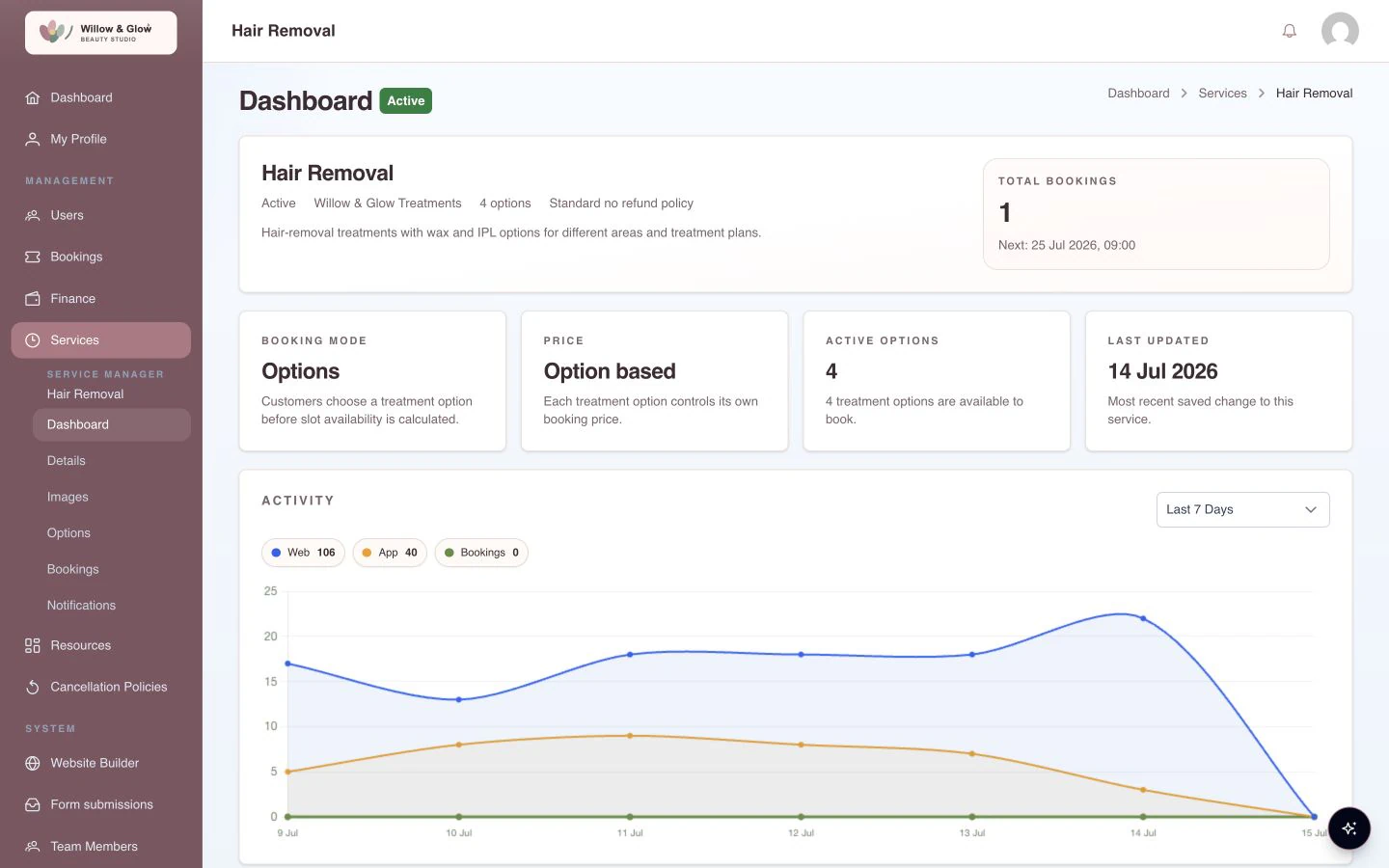Click the Dashboard breadcrumb link
The width and height of the screenshot is (1389, 868).
coord(1138,94)
